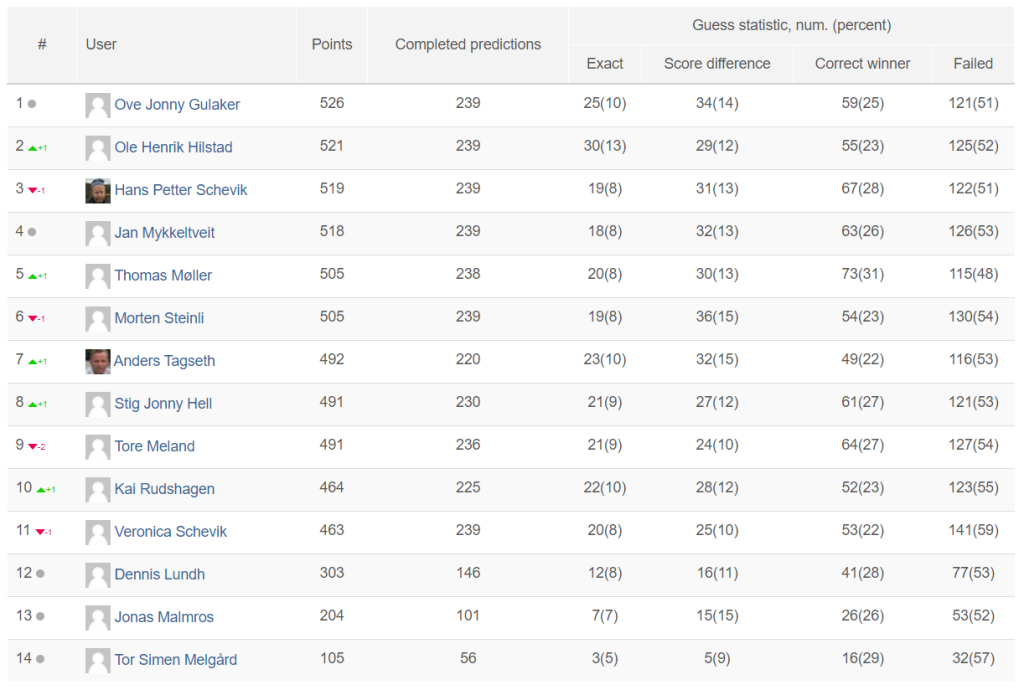Select Veronica Schevik's name link
The width and height of the screenshot is (1024, 690).
pos(170,531)
